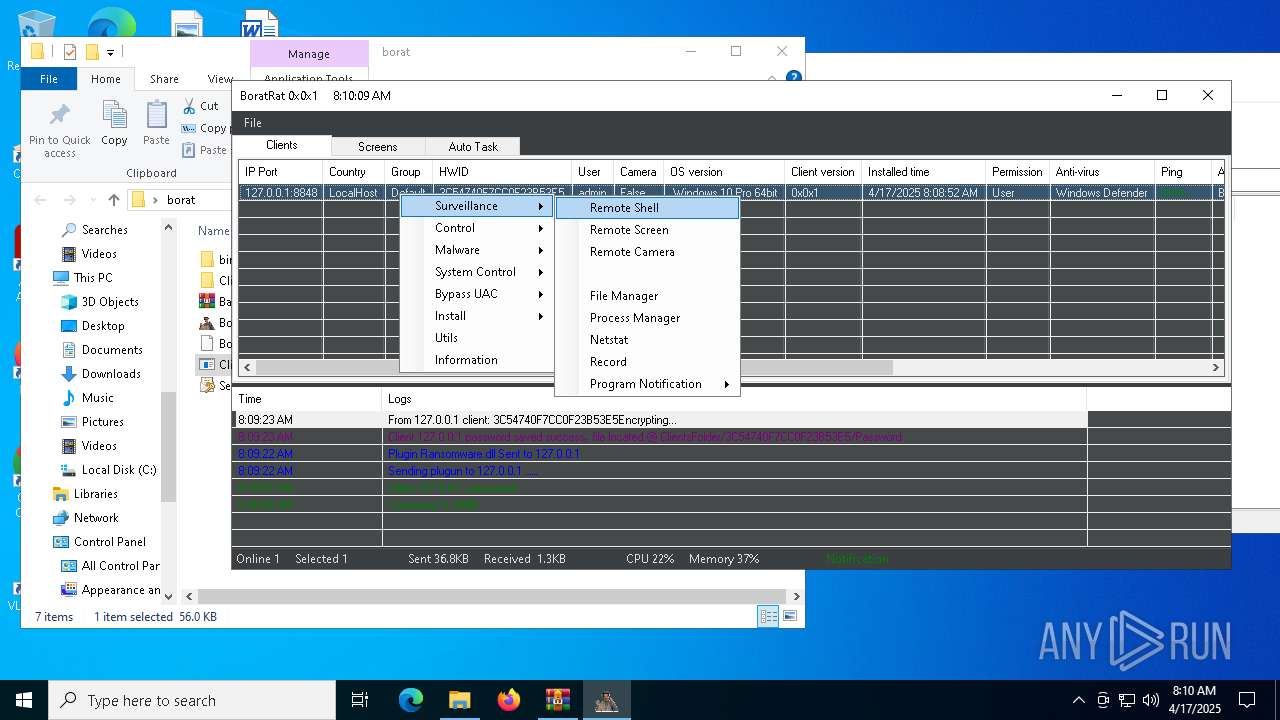Sort by Anti-virus column header
Screen dimensions: 1280x720
point(1102,172)
